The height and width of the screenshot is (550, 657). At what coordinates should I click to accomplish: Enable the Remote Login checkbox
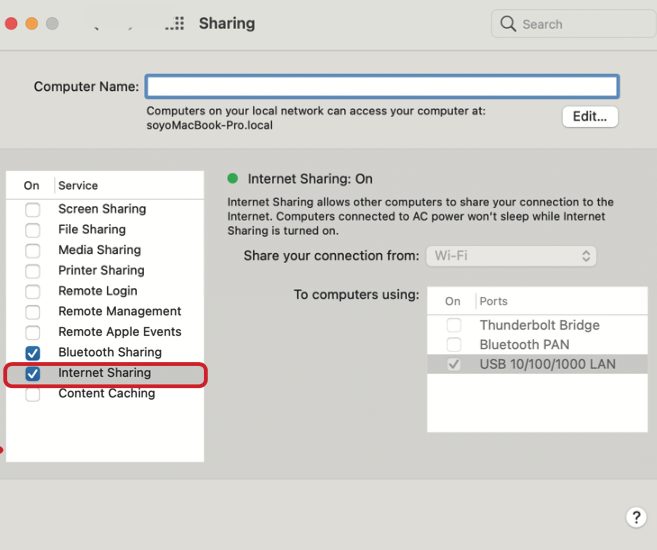(x=33, y=291)
